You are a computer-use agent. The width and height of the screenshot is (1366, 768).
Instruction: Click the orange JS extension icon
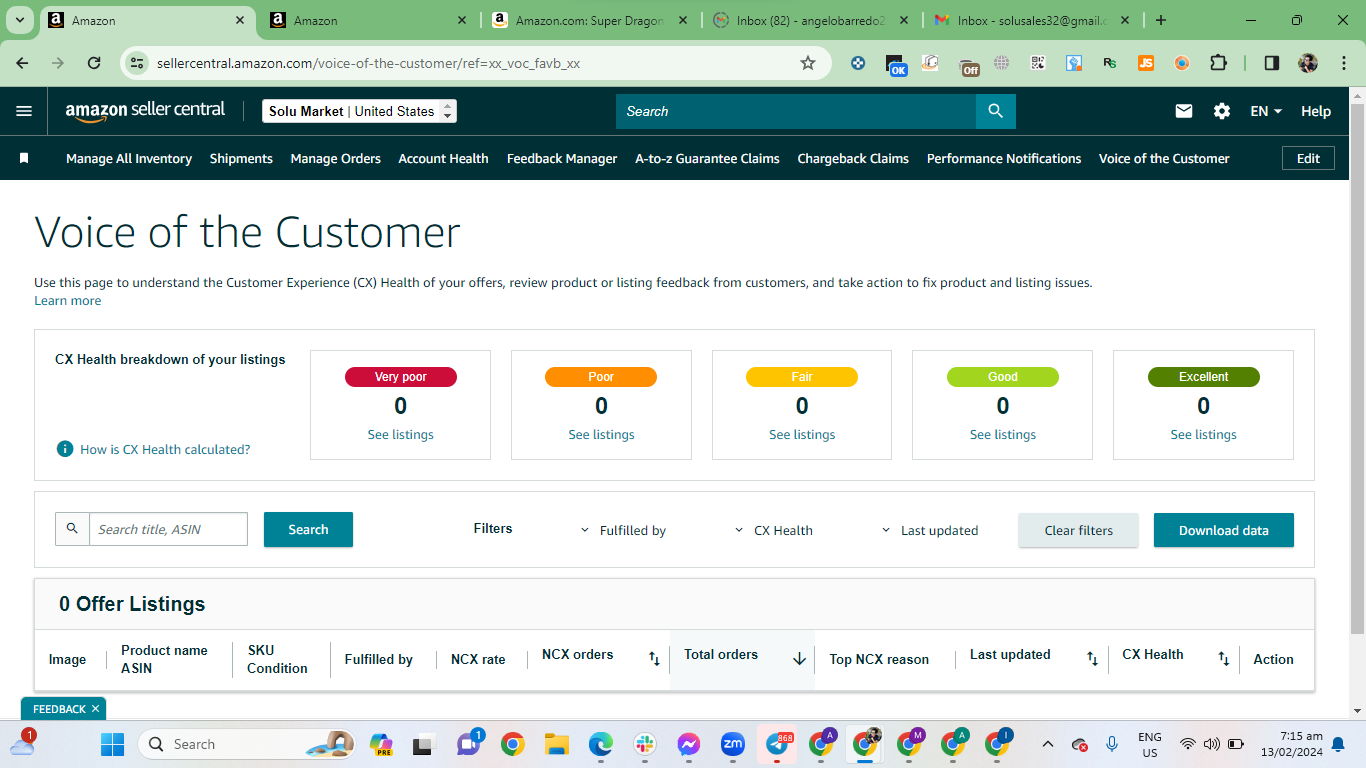point(1146,63)
